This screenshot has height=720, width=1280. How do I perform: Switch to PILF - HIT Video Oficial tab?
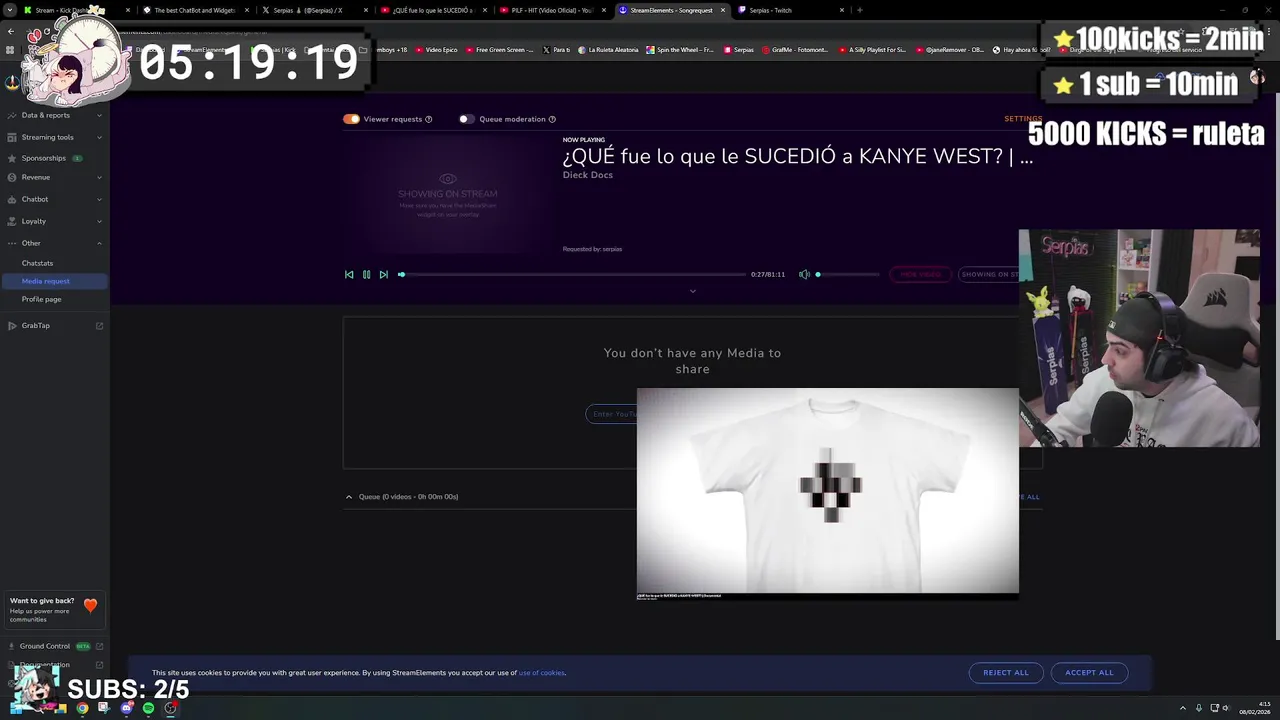click(551, 10)
